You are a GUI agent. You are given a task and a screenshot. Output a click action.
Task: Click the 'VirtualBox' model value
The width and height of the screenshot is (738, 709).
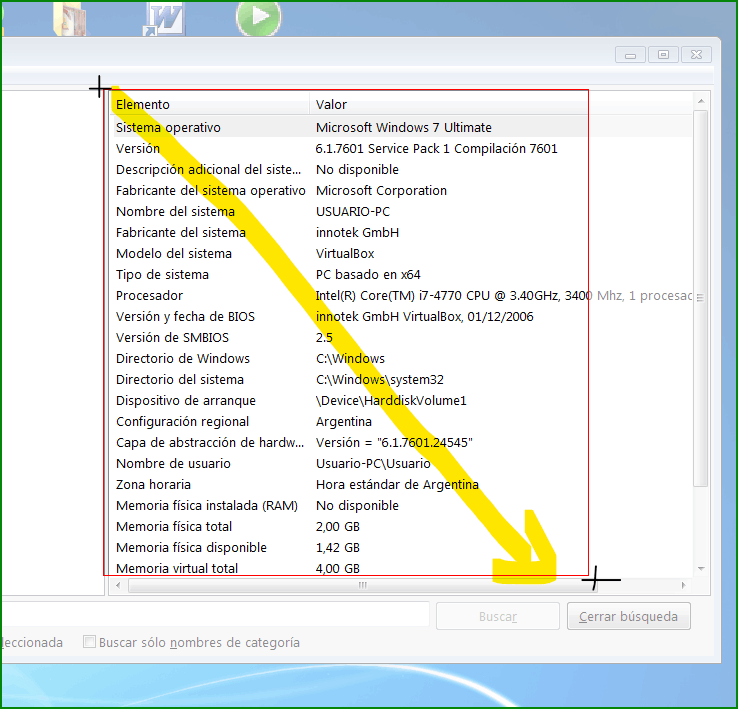(x=345, y=253)
